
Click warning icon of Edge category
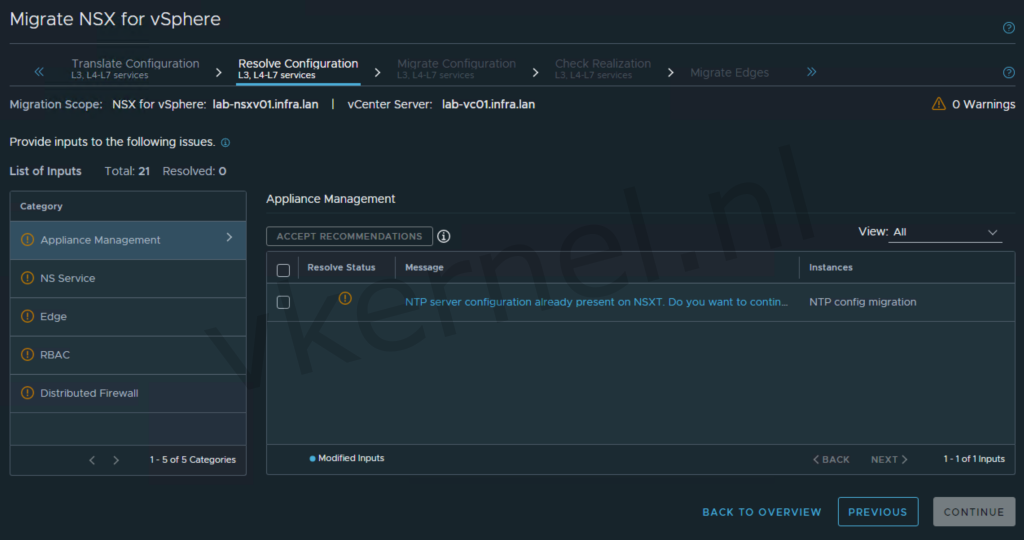coord(27,317)
